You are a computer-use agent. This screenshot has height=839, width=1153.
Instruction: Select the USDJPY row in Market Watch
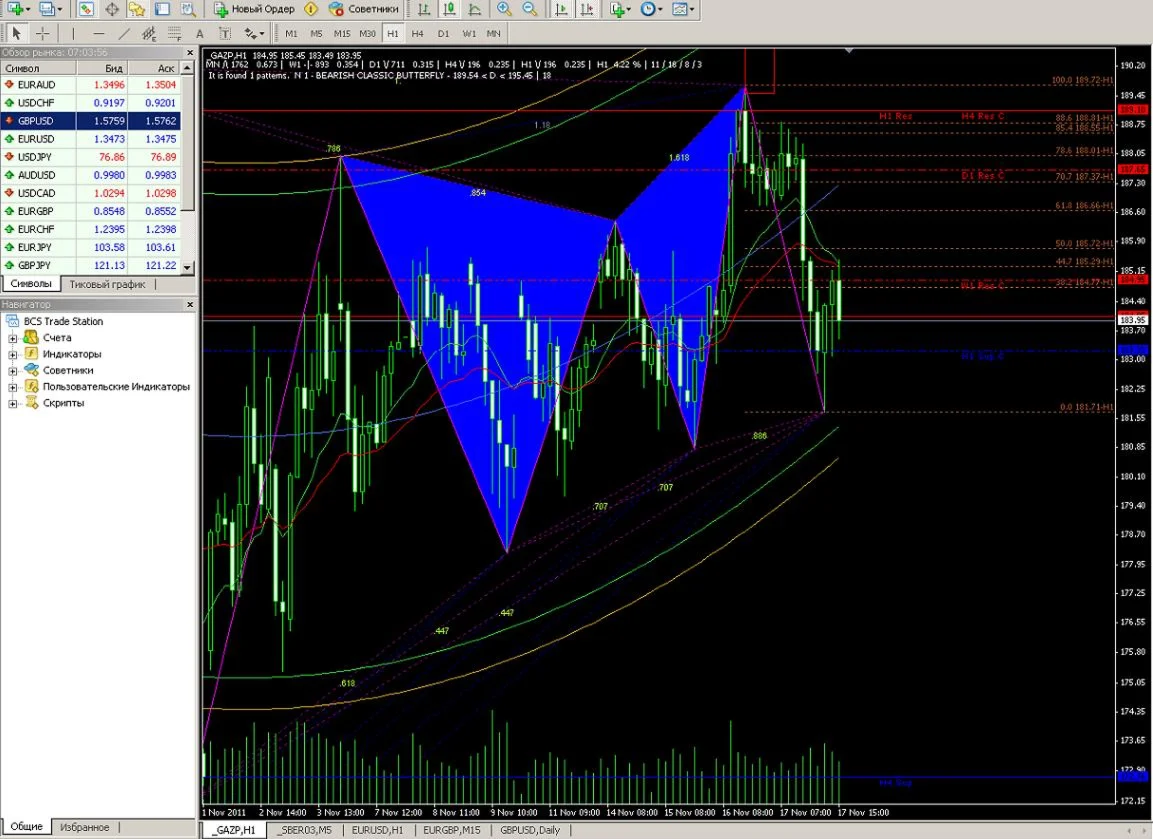90,157
